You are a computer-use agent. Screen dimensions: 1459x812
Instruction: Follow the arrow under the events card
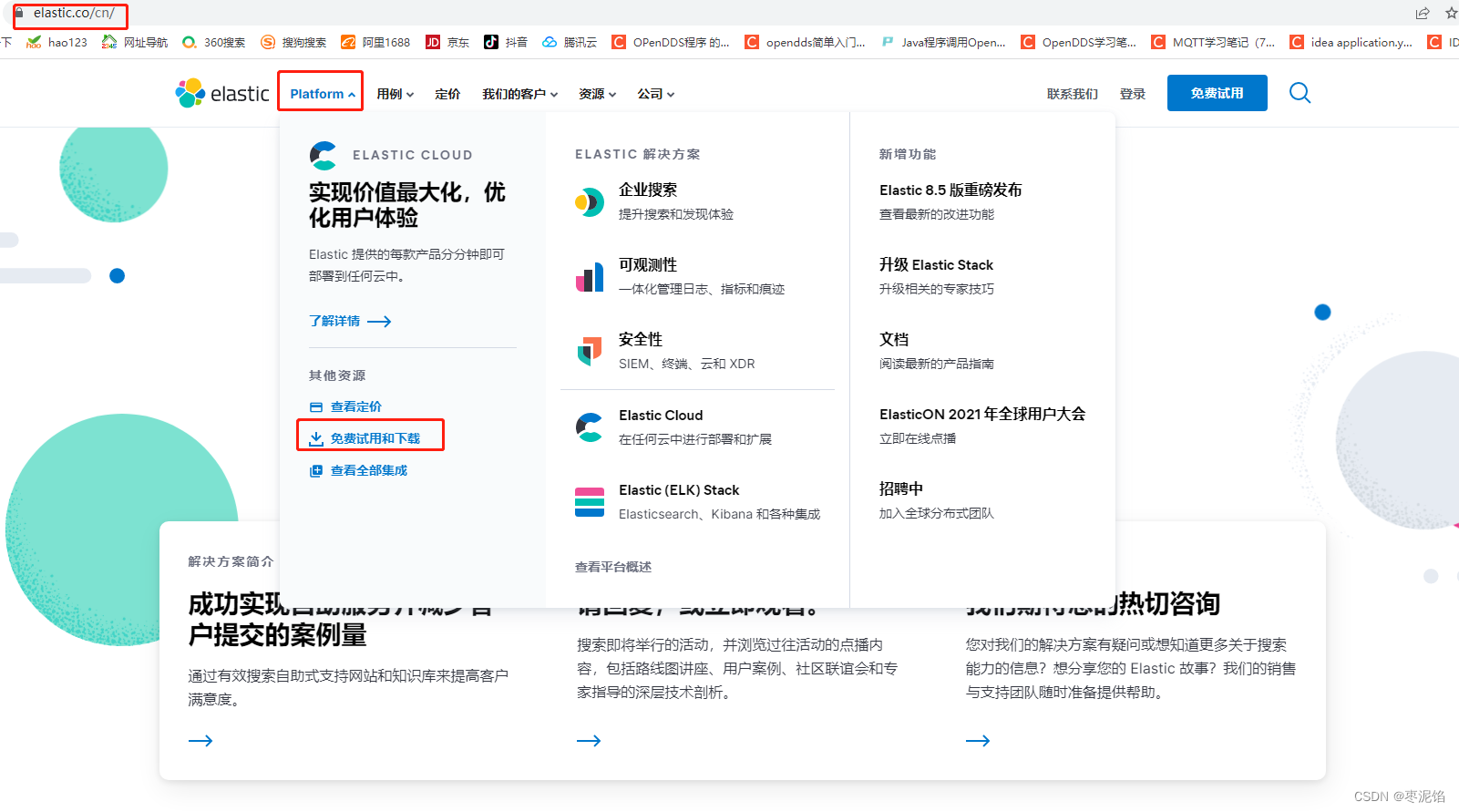589,741
